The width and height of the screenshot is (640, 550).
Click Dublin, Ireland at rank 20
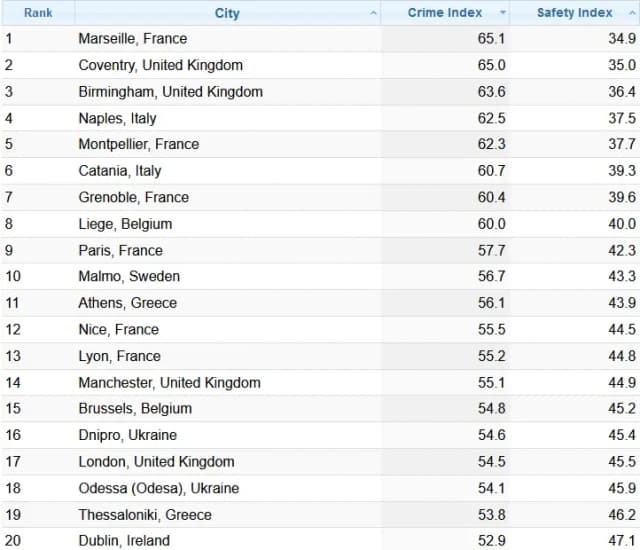pyautogui.click(x=124, y=541)
